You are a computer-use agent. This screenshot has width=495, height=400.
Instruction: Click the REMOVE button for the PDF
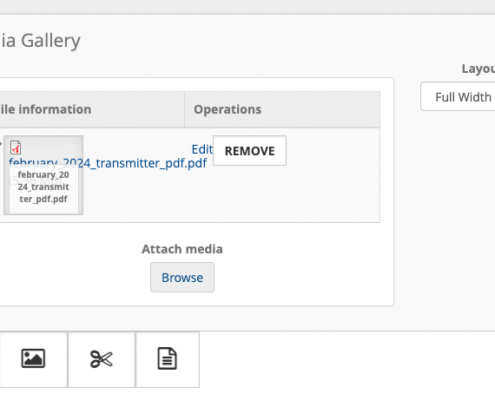(x=250, y=151)
